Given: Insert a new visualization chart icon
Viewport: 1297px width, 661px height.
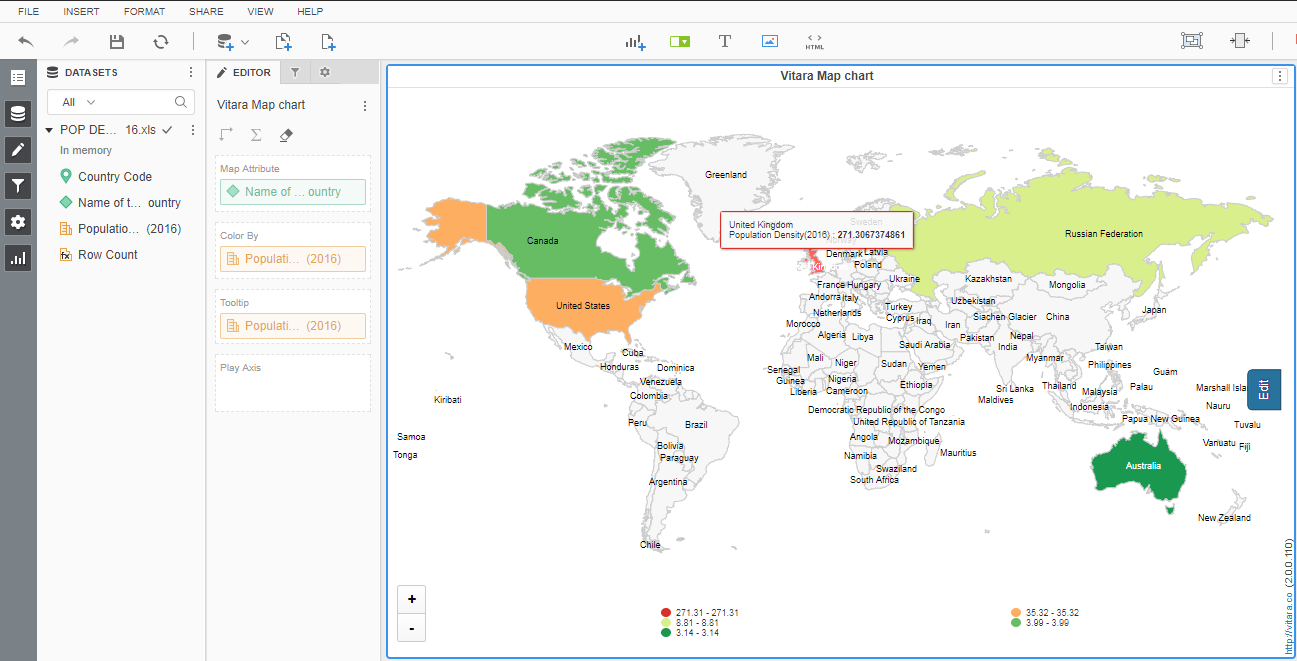Looking at the screenshot, I should (x=636, y=41).
